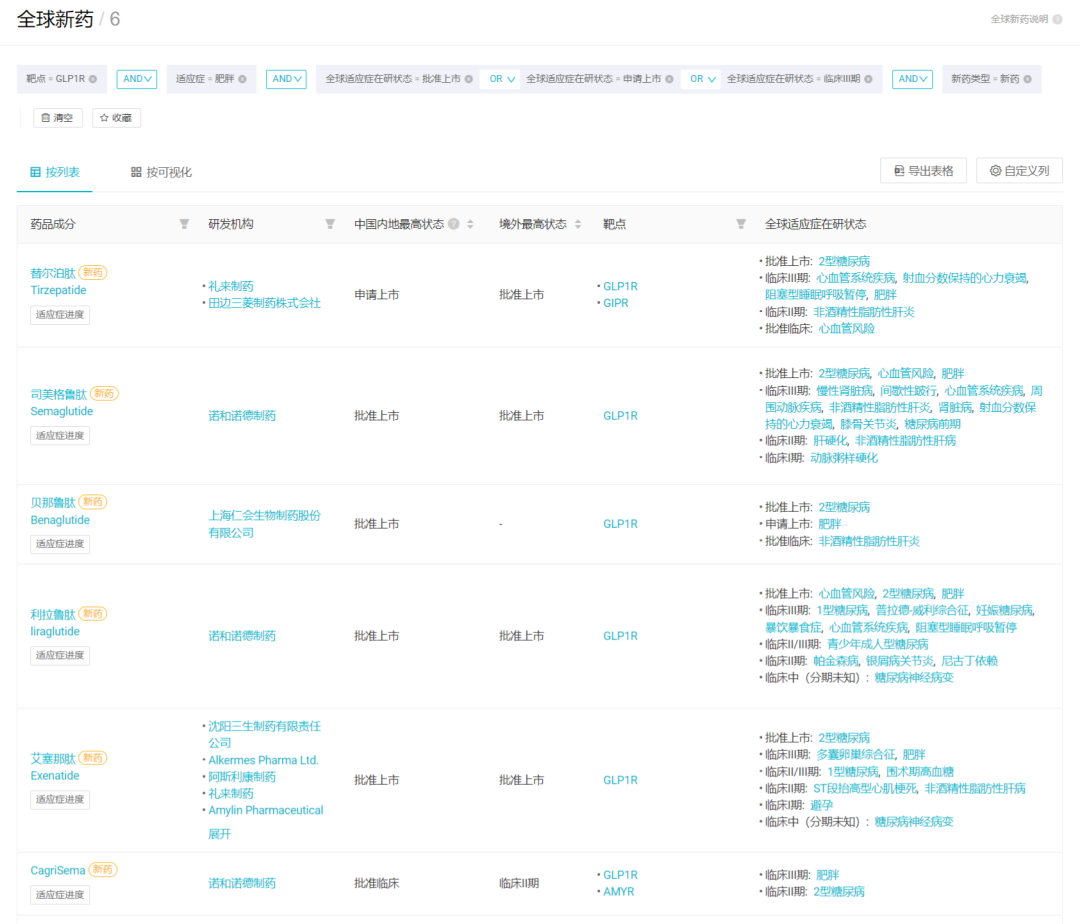1080x924 pixels.
Task: Click info icon beside 中国内地最高状态
Action: (x=453, y=224)
